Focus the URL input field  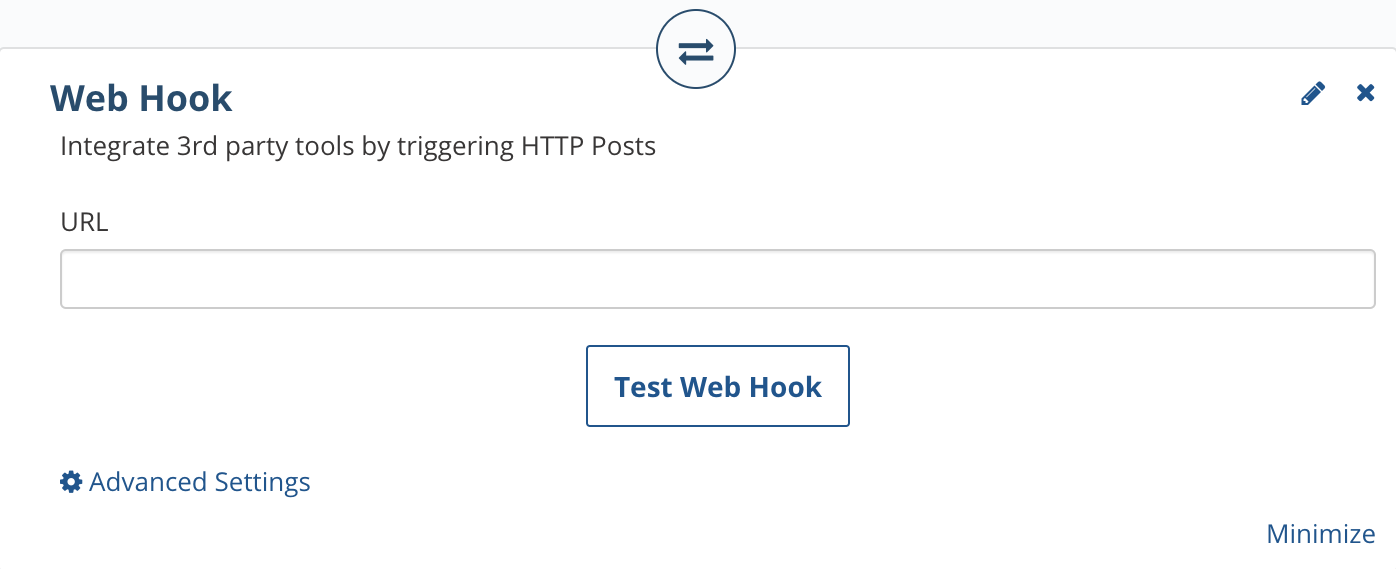718,279
